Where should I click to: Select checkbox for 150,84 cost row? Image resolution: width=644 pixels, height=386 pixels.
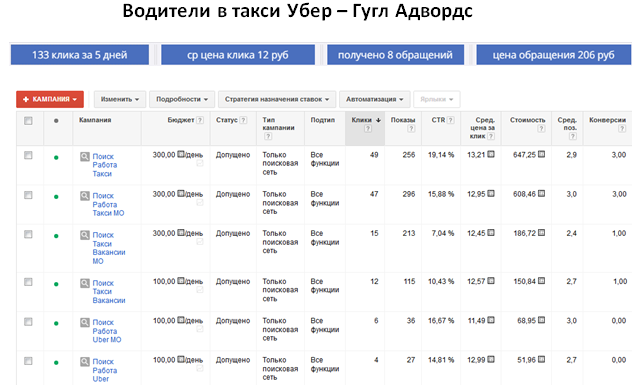click(x=28, y=282)
